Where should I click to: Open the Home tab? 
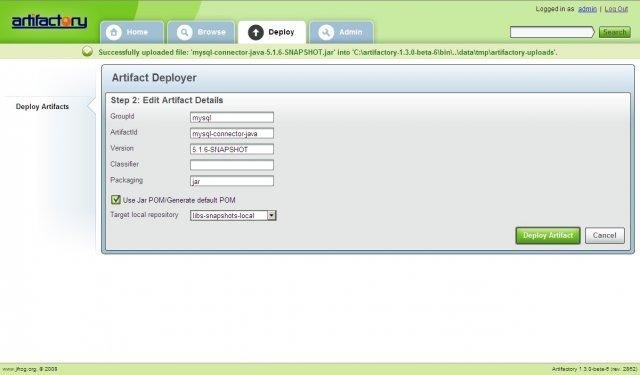point(131,32)
